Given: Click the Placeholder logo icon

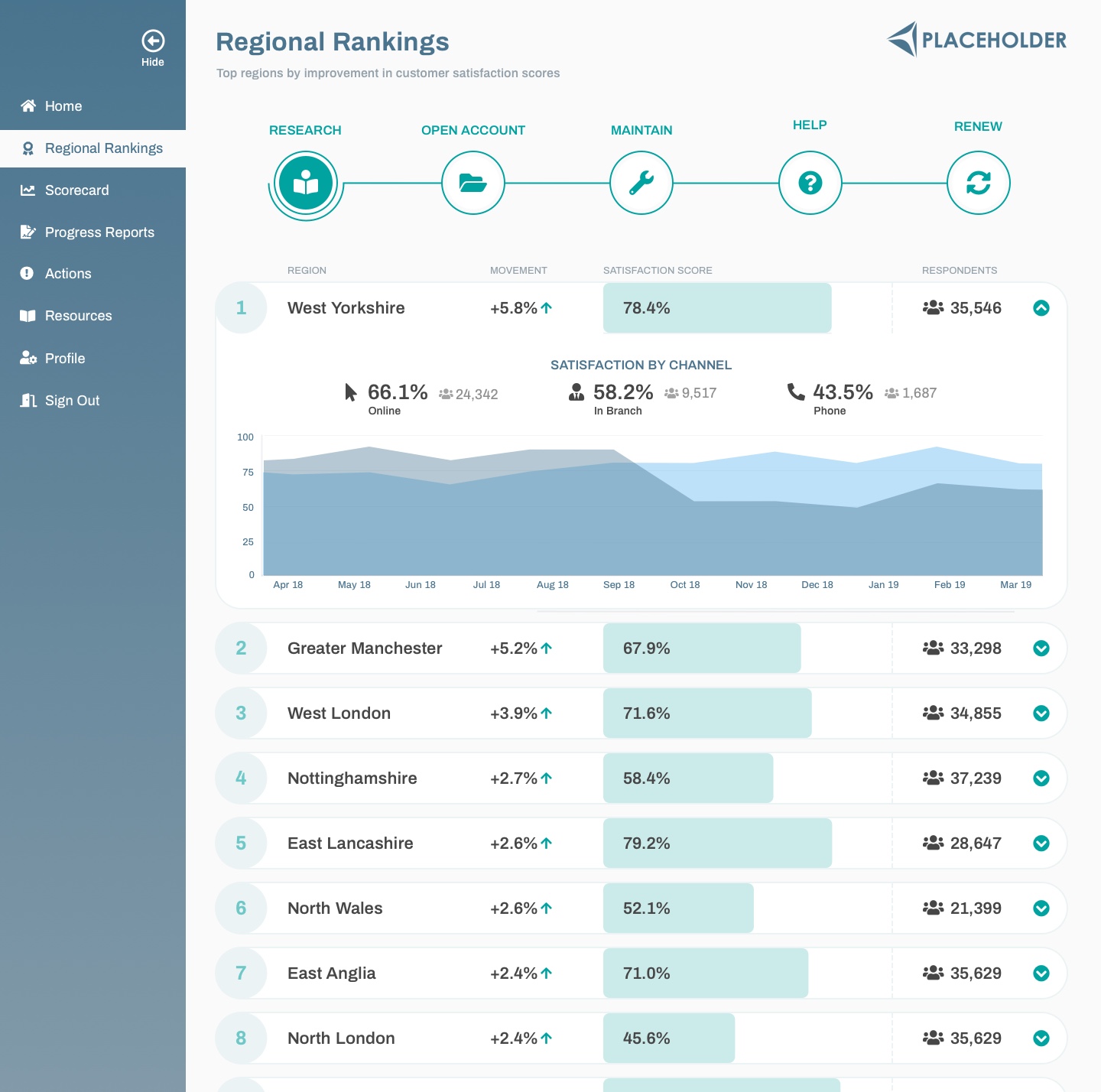Looking at the screenshot, I should 901,40.
